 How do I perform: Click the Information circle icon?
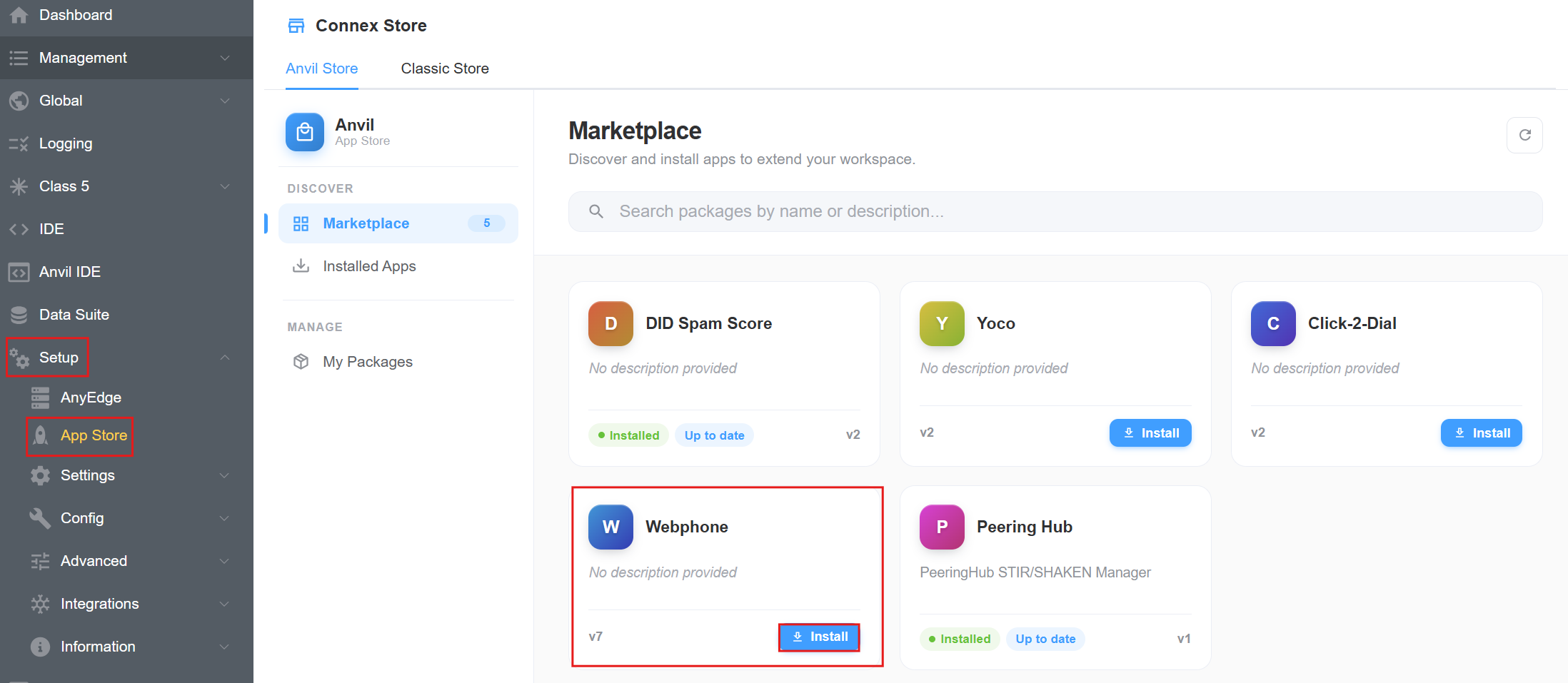click(x=41, y=647)
